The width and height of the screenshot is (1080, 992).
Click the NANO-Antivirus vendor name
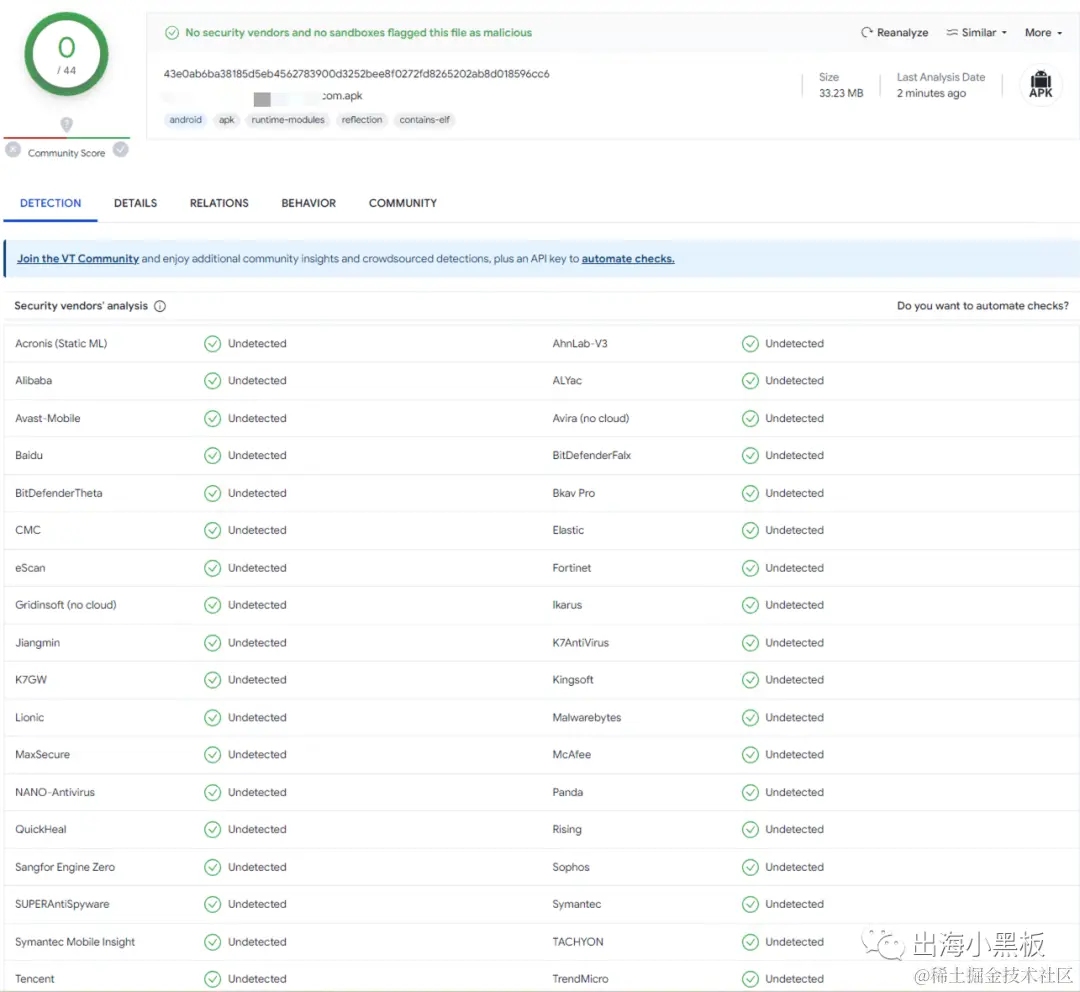click(x=55, y=792)
